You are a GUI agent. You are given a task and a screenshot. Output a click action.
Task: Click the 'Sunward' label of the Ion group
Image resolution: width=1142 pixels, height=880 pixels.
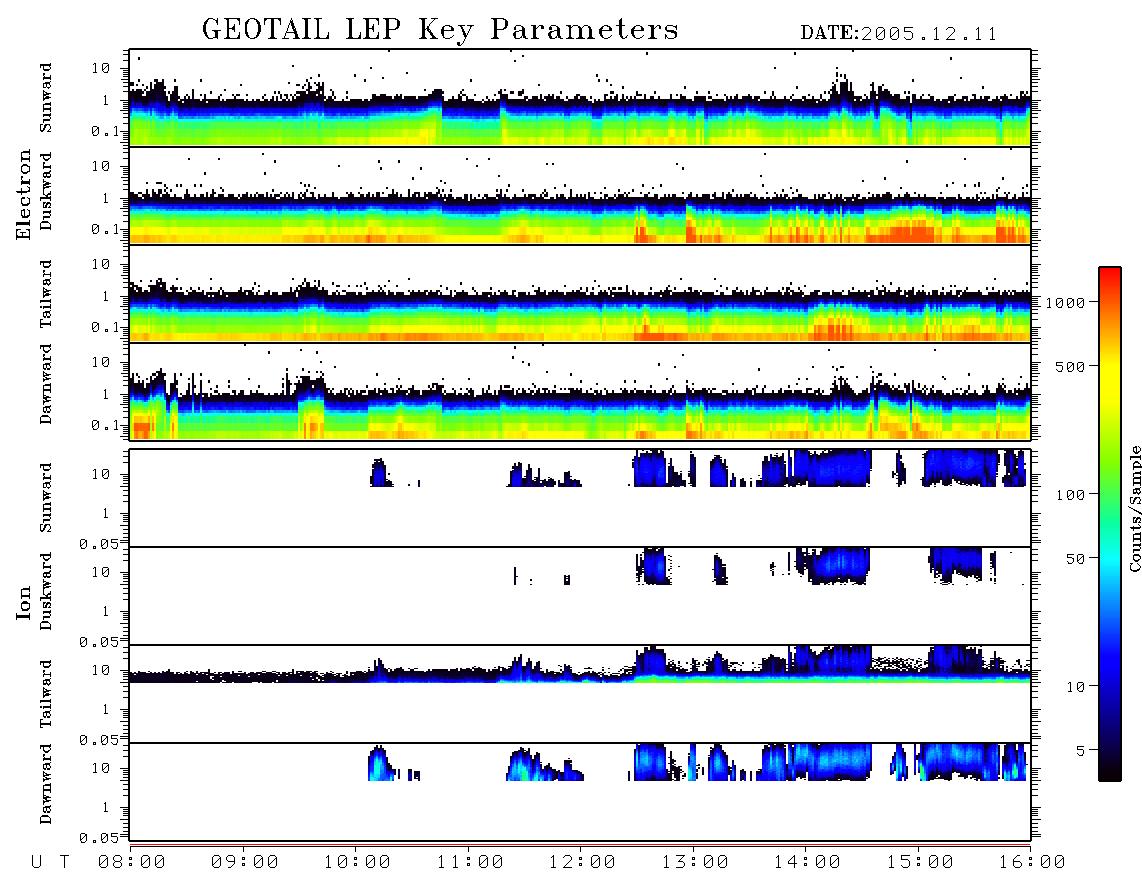(46, 498)
